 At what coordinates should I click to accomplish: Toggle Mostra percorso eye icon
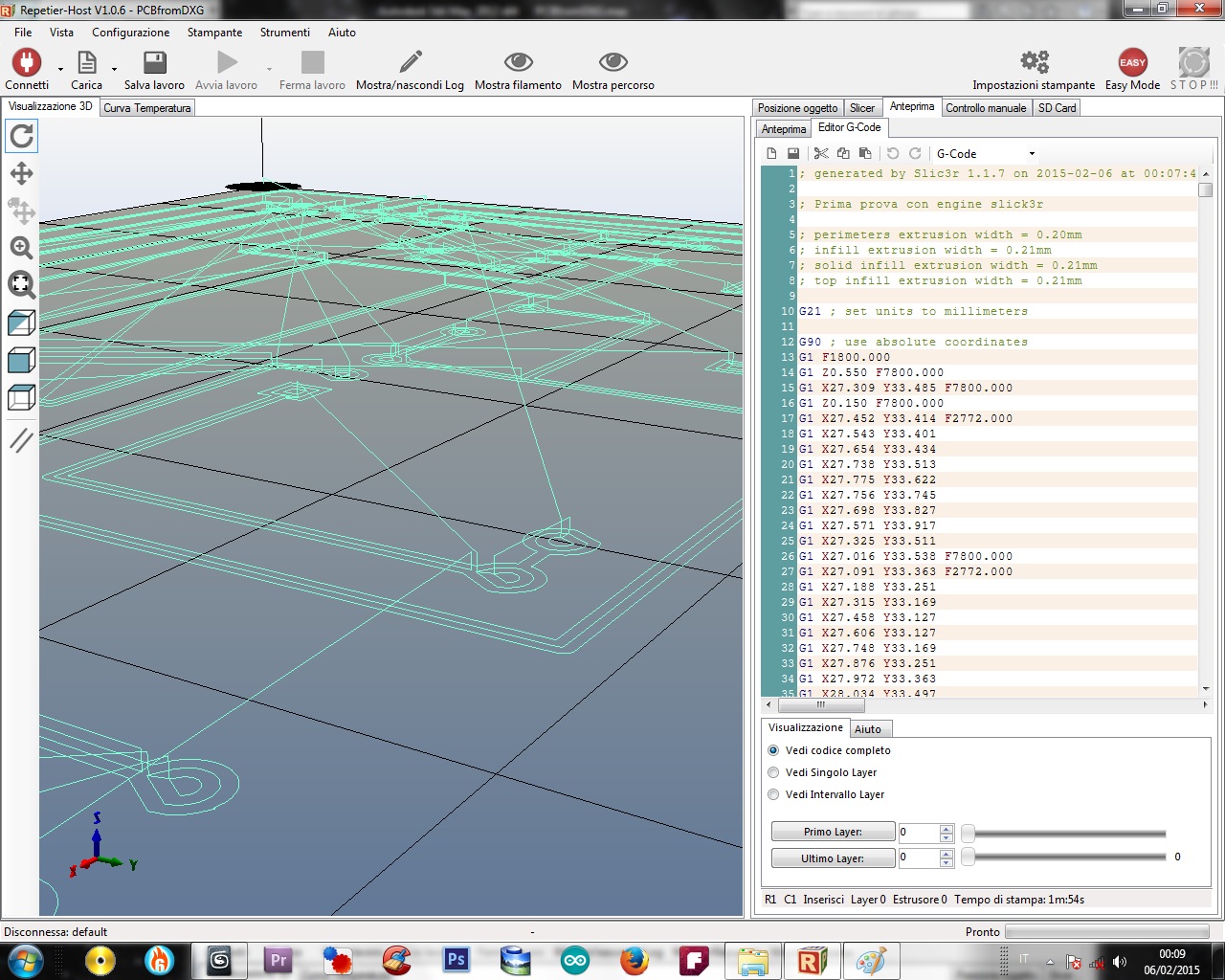[613, 63]
